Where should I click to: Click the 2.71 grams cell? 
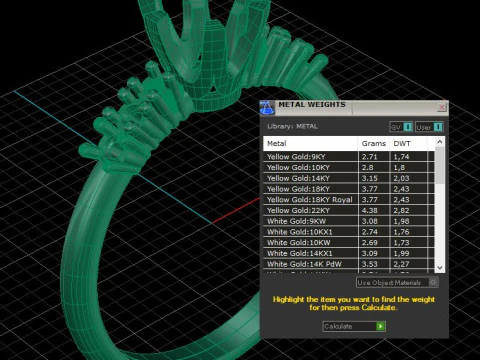[x=374, y=157]
